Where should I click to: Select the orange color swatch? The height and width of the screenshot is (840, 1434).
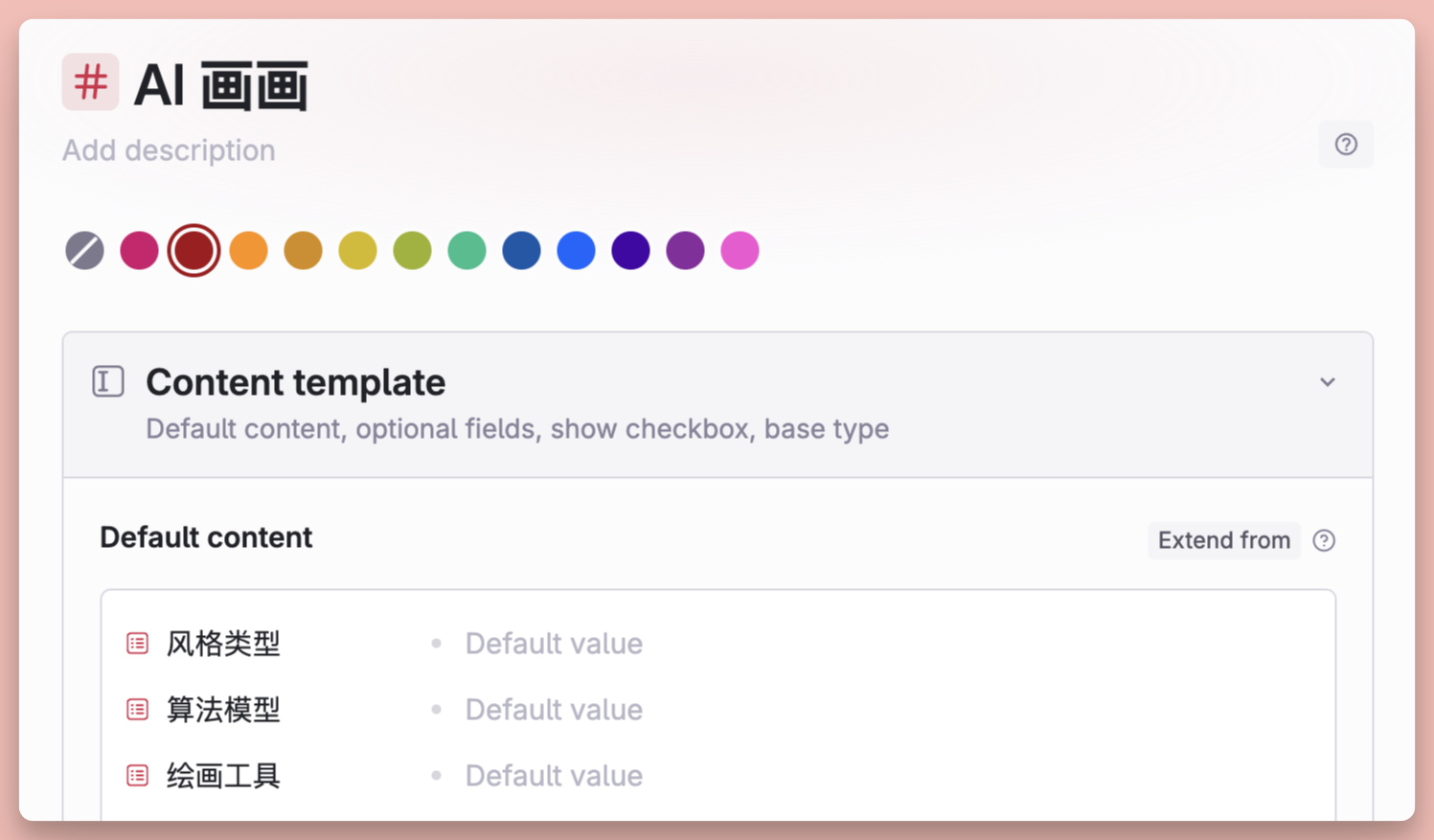pyautogui.click(x=249, y=251)
